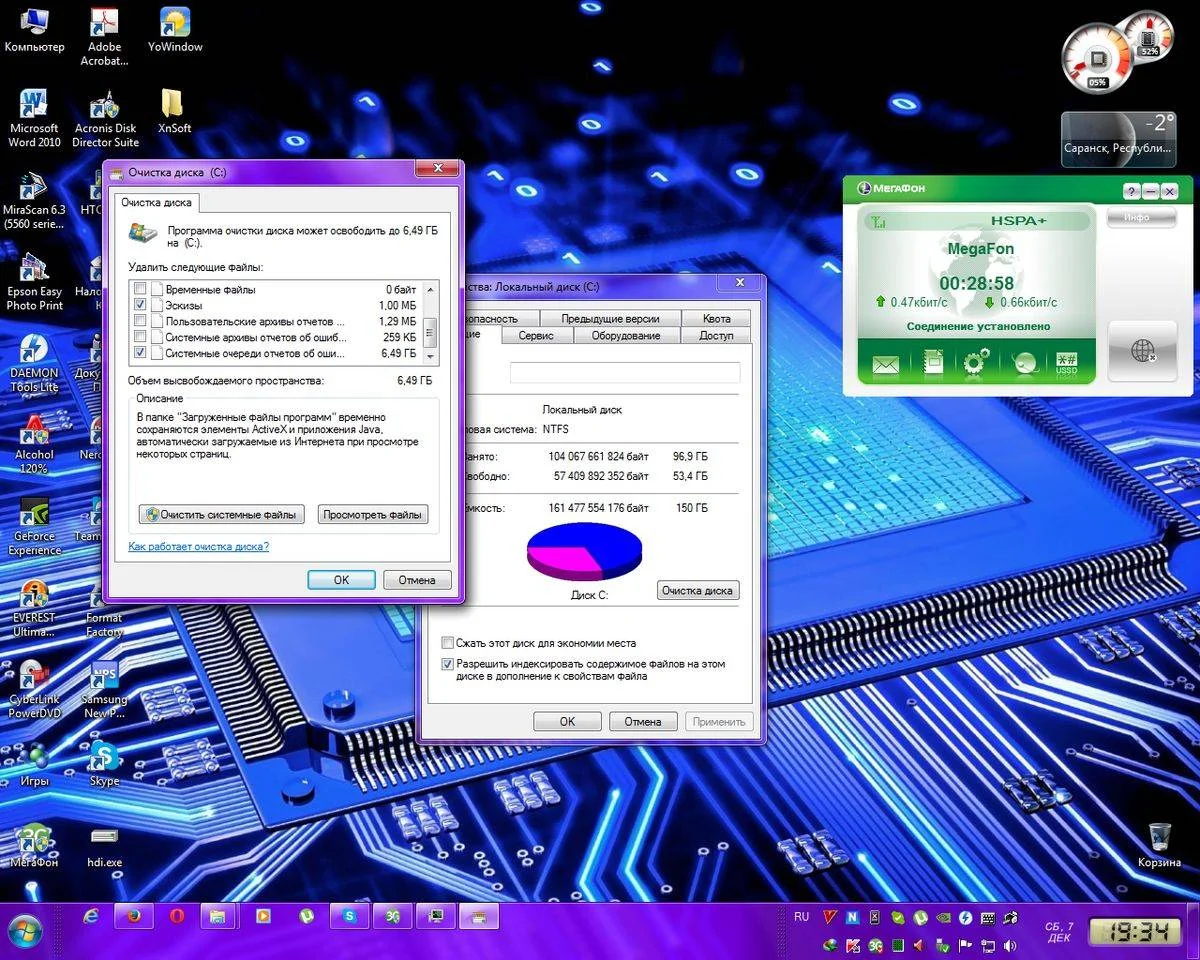Click the Очистить системные файлы button
This screenshot has width=1200, height=960.
[221, 515]
